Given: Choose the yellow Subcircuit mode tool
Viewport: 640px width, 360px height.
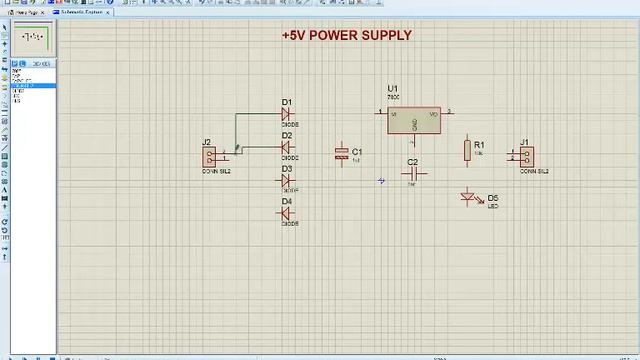Looking at the screenshot, I should (4, 78).
